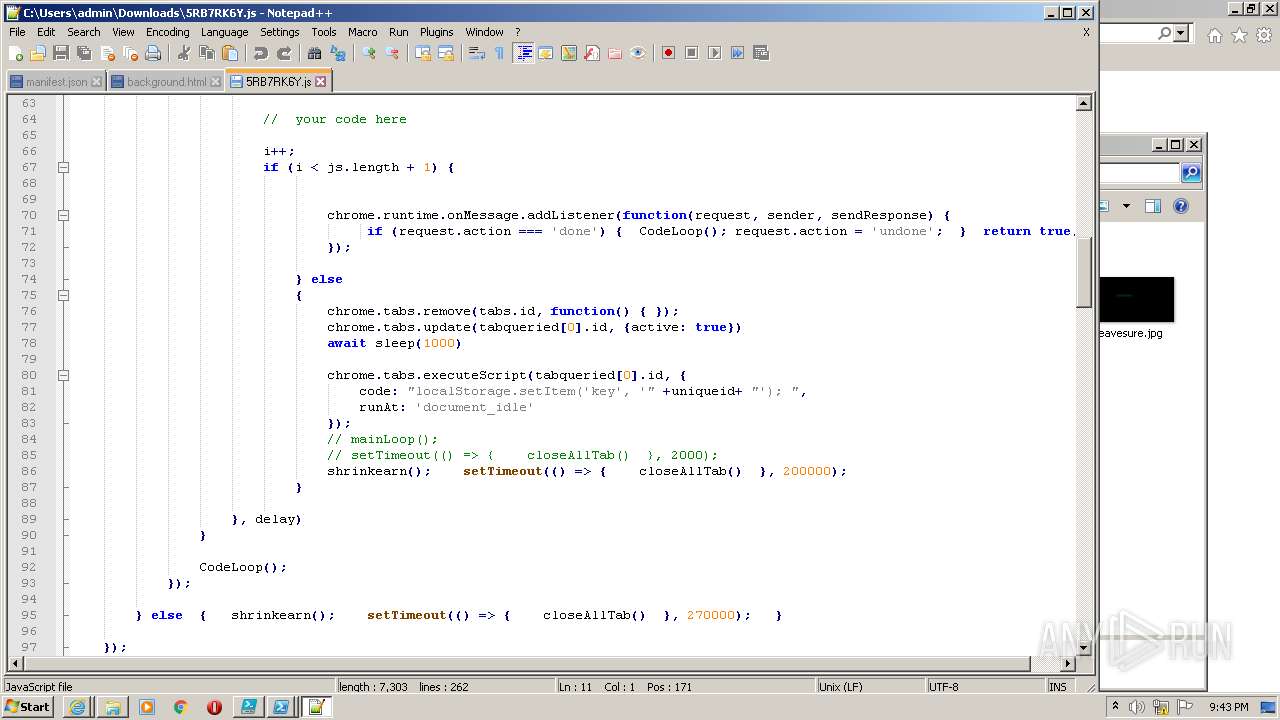Viewport: 1280px width, 720px height.
Task: Click the UTF-8 encoding status field
Action: 984,687
